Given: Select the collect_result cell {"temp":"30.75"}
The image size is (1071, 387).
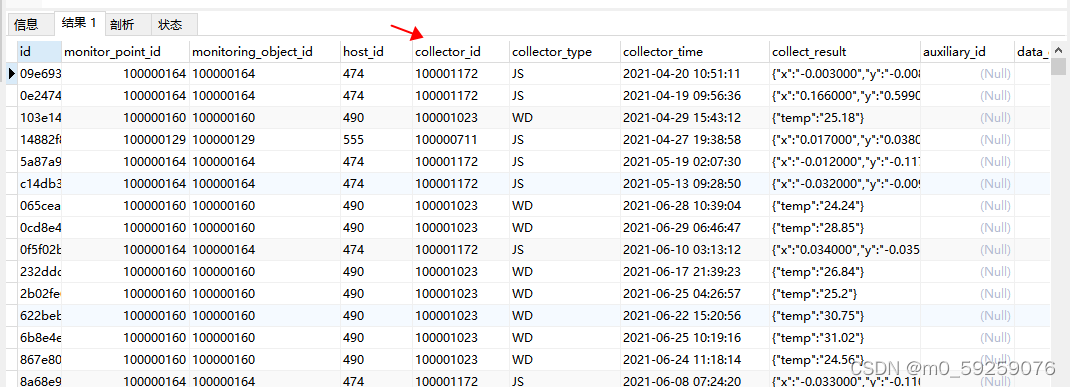Looking at the screenshot, I should tap(844, 316).
